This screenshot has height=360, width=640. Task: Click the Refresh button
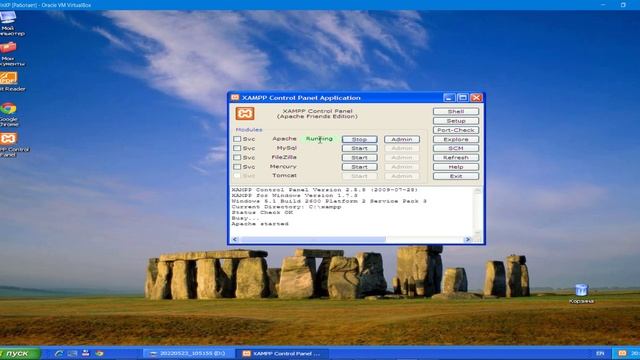coord(456,158)
